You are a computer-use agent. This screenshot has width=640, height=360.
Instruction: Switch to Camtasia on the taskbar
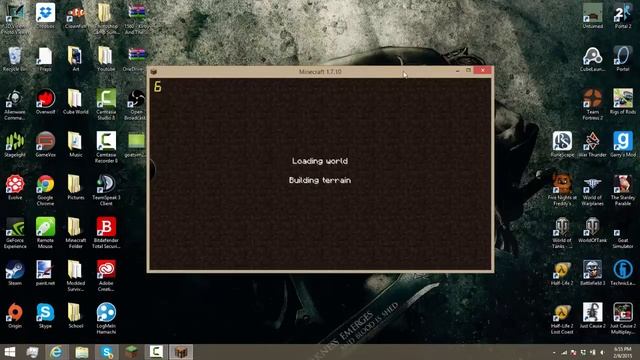click(x=156, y=352)
